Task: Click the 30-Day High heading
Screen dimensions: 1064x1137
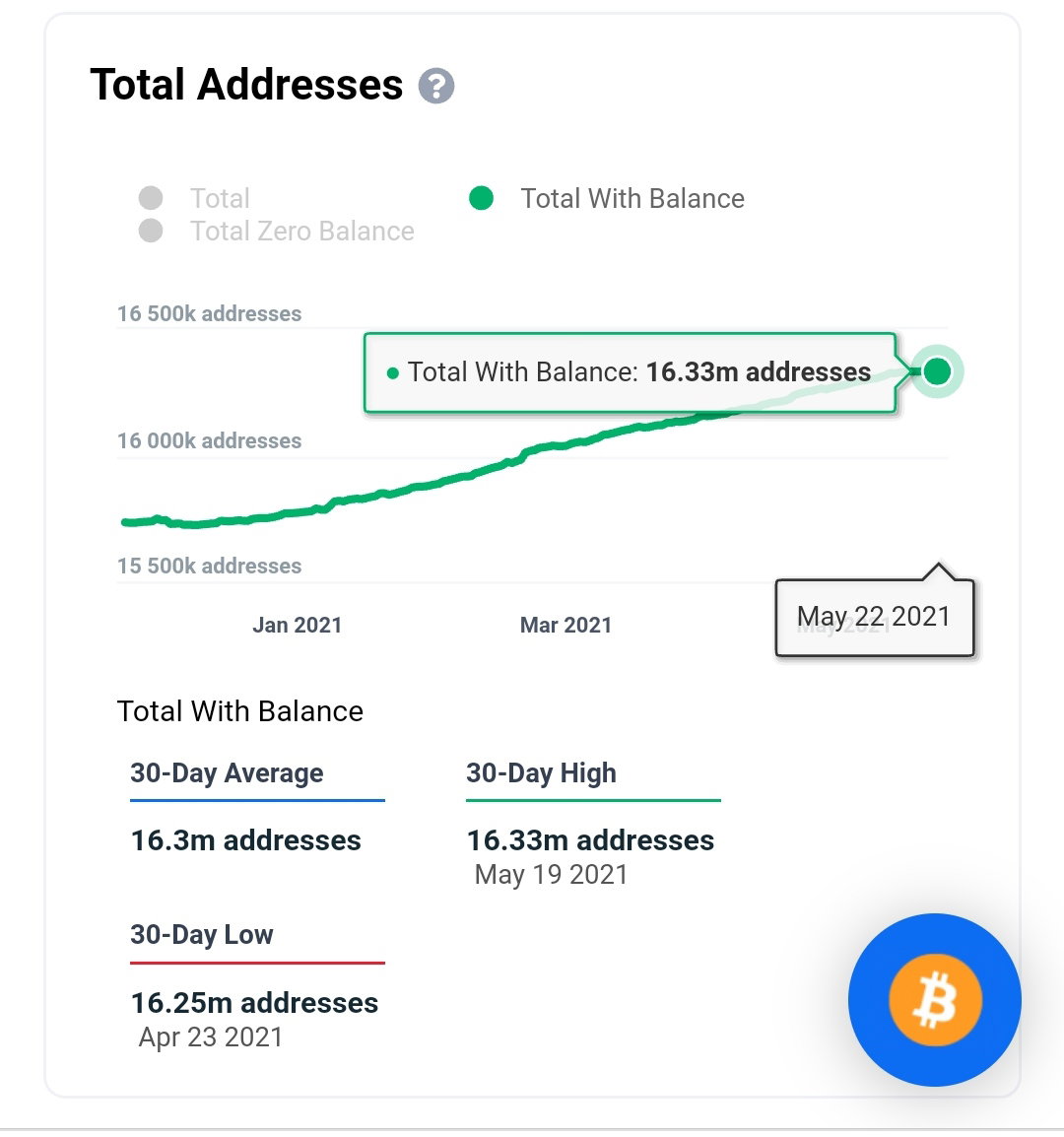Action: [541, 773]
